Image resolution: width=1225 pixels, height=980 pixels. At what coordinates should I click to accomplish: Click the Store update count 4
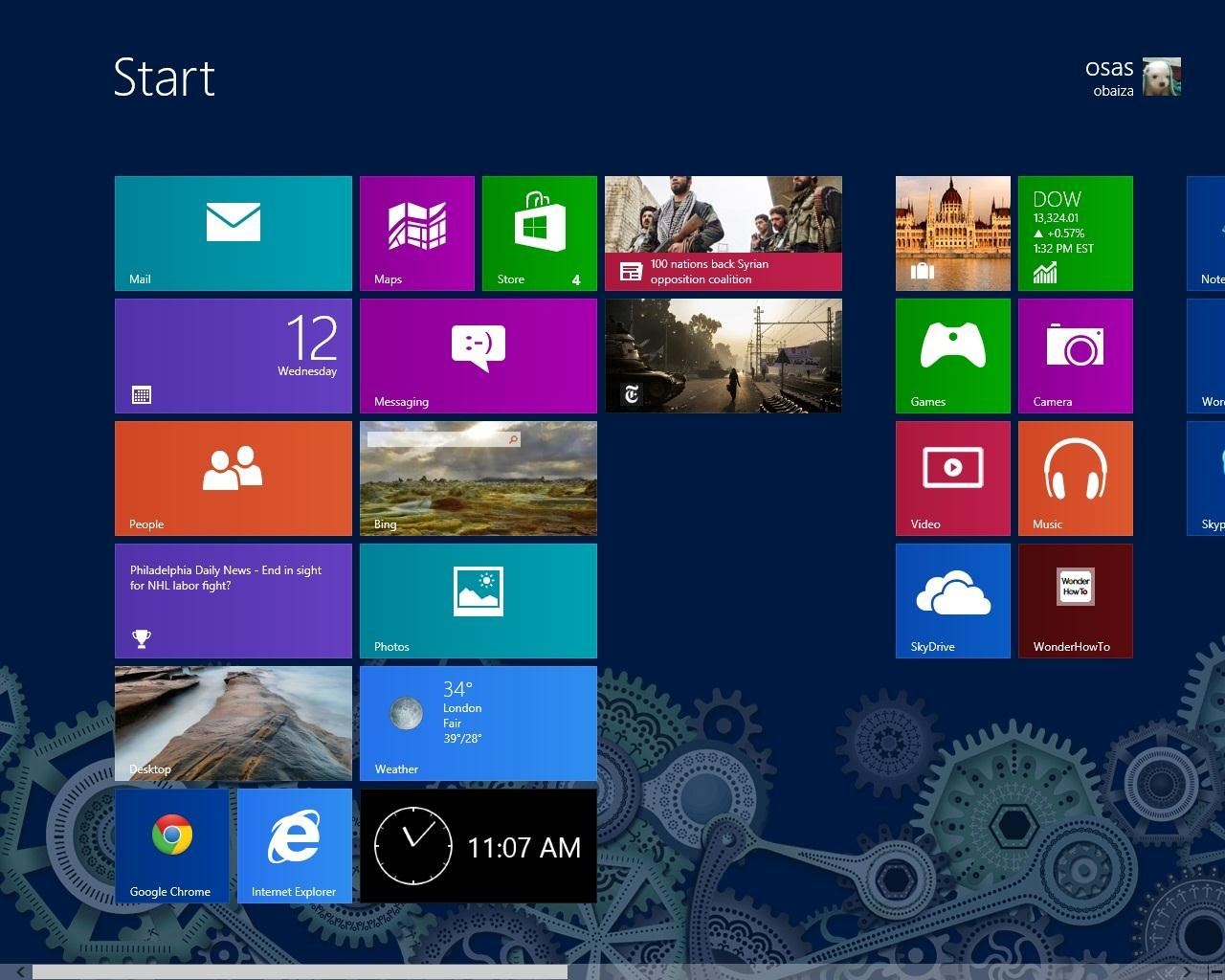pos(576,279)
